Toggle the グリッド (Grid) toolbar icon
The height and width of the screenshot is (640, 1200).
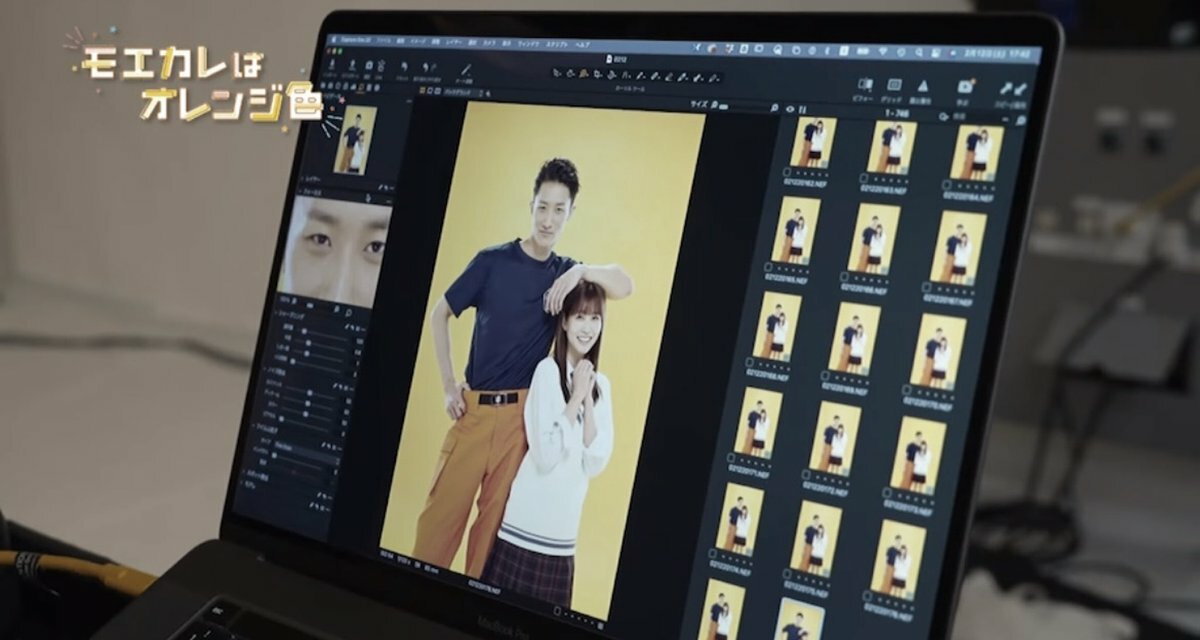pyautogui.click(x=894, y=85)
